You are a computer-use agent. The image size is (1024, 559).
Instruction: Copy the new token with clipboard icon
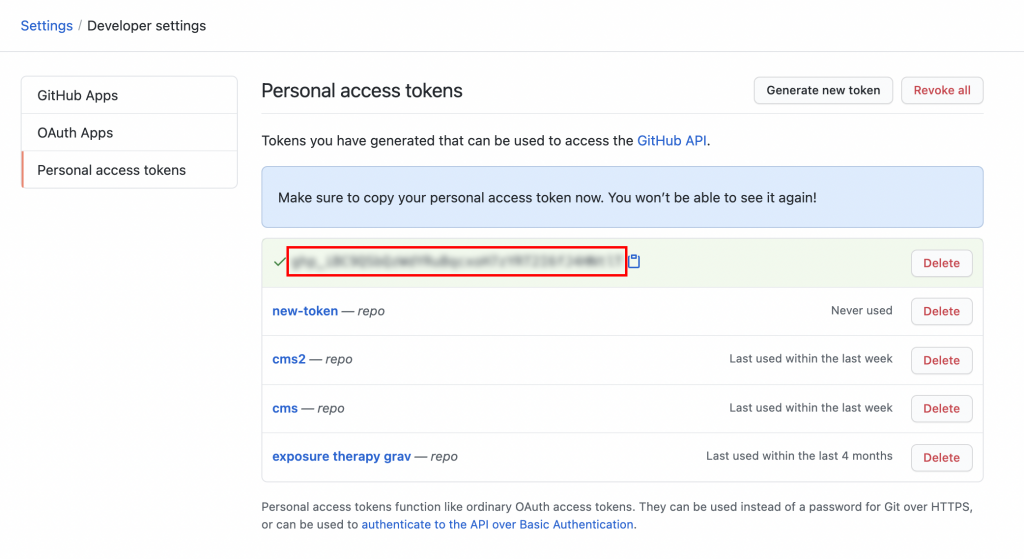[634, 261]
